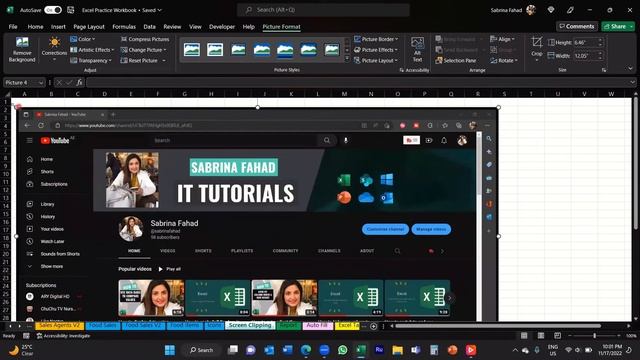Open the File menu

pyautogui.click(x=13, y=27)
